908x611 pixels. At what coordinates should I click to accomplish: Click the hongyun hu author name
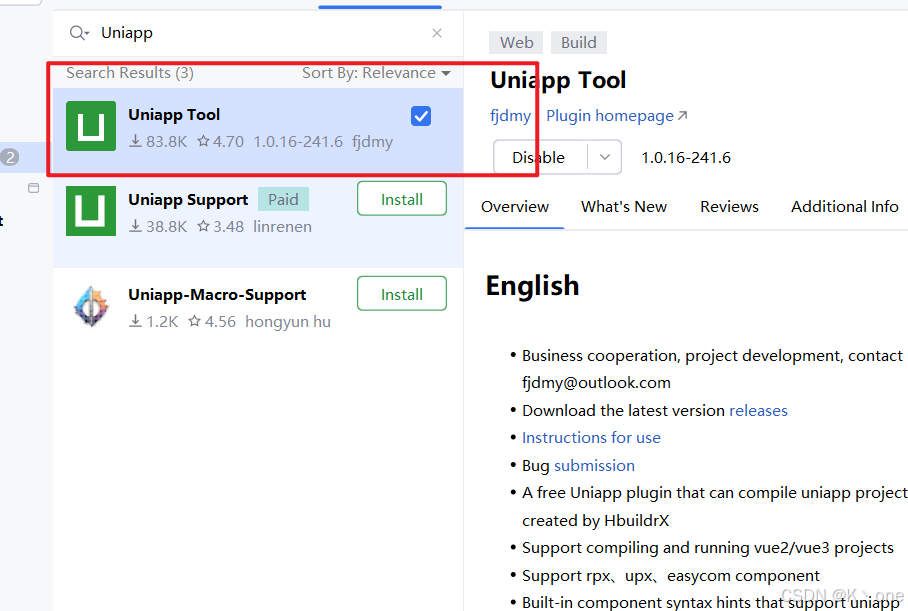[x=288, y=321]
